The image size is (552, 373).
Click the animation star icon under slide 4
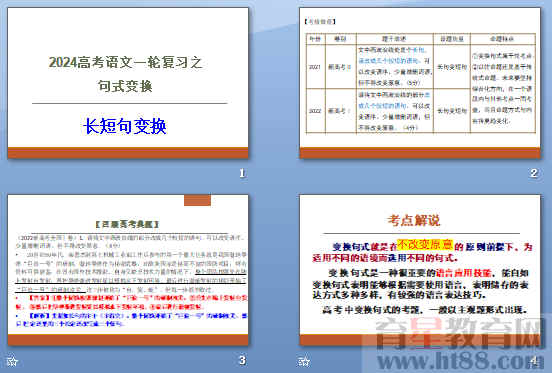click(x=304, y=361)
